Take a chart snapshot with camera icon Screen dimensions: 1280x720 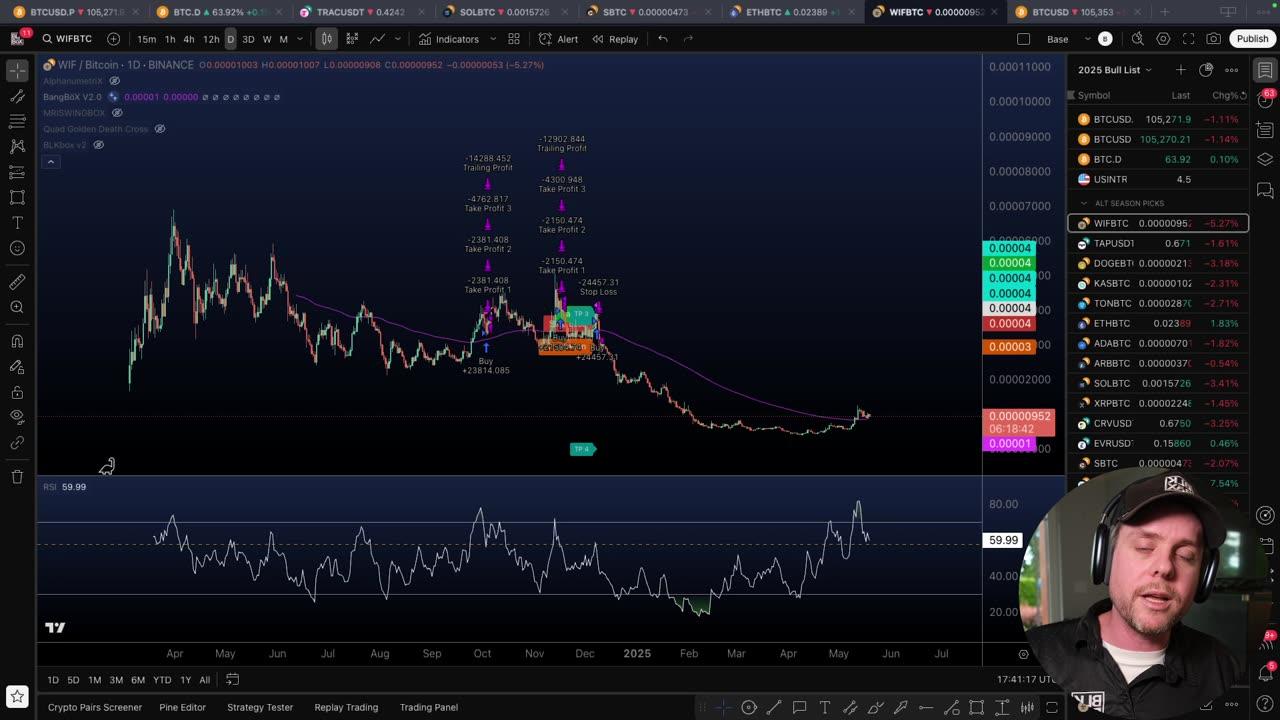point(1213,39)
